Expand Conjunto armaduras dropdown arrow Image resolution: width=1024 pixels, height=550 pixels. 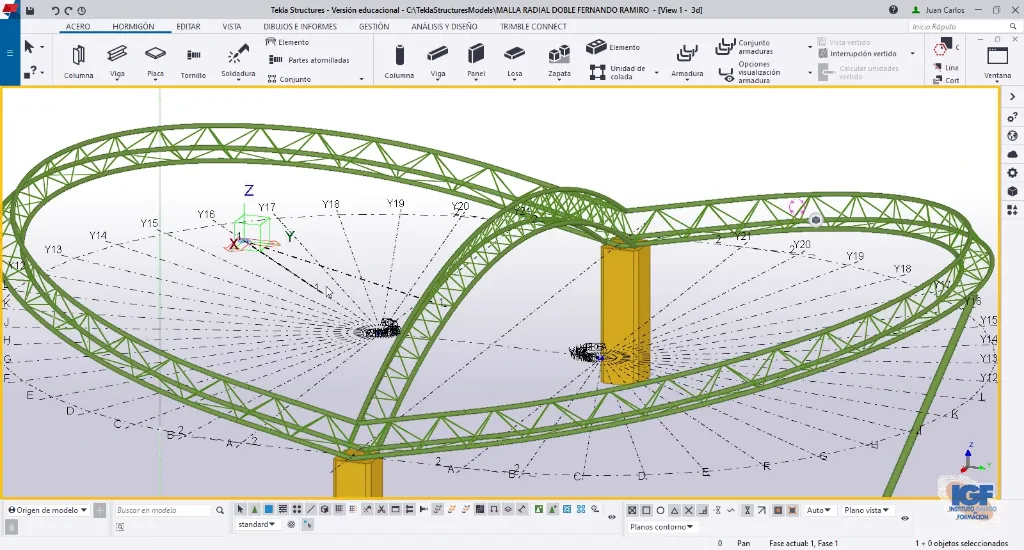[810, 47]
